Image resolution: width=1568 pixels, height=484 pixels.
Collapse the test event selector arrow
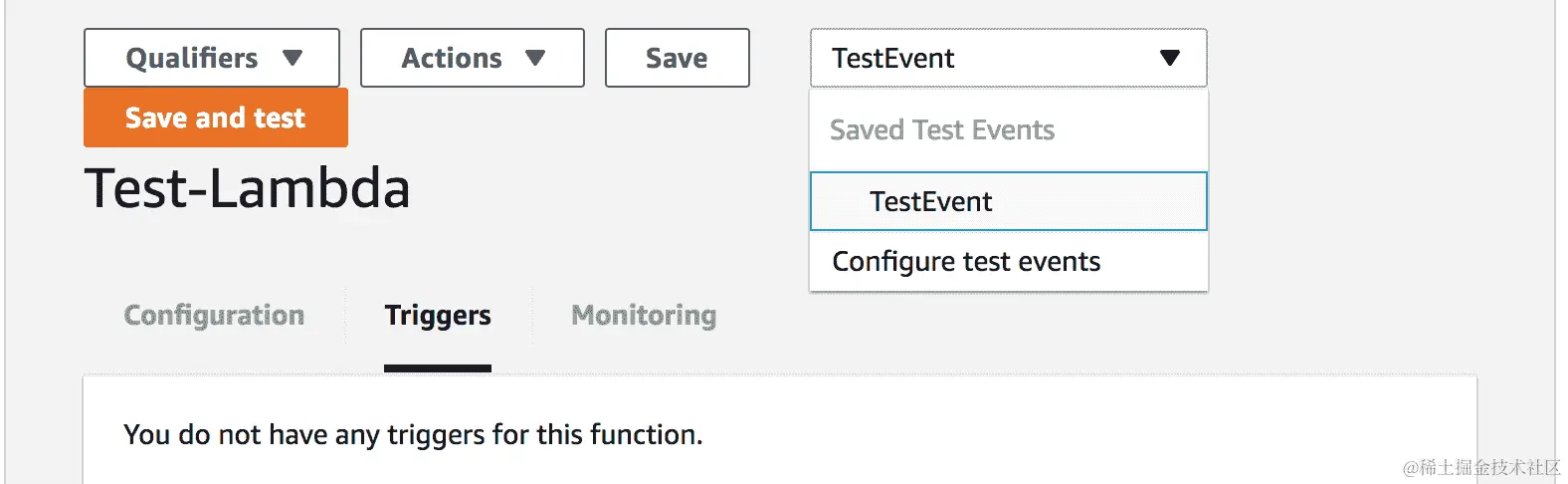click(1170, 58)
